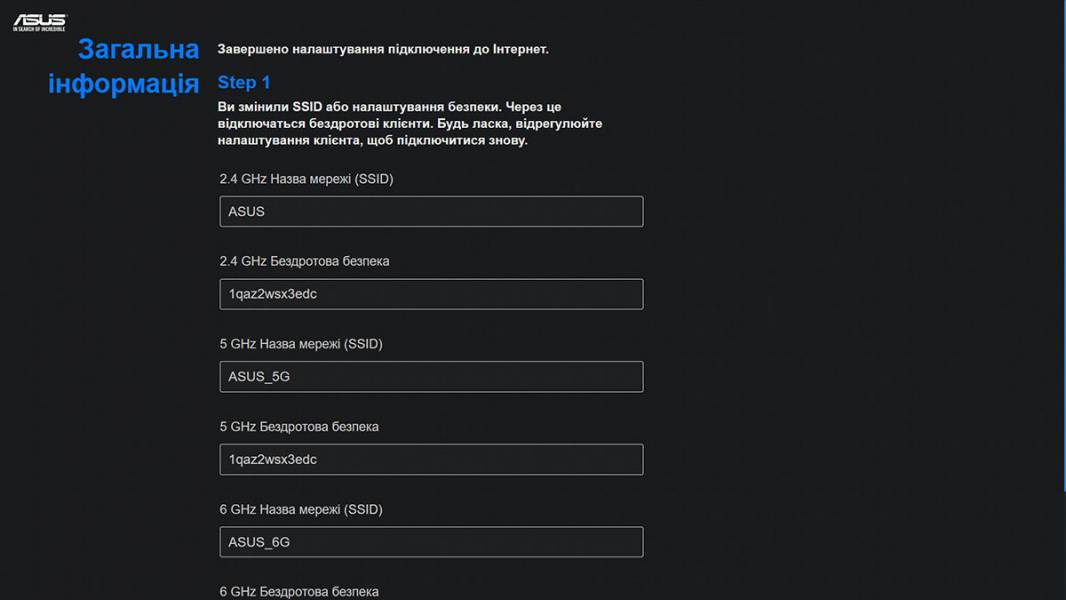Edit the 5 GHz wireless security key field
Image resolution: width=1066 pixels, height=600 pixels.
pyautogui.click(x=431, y=459)
